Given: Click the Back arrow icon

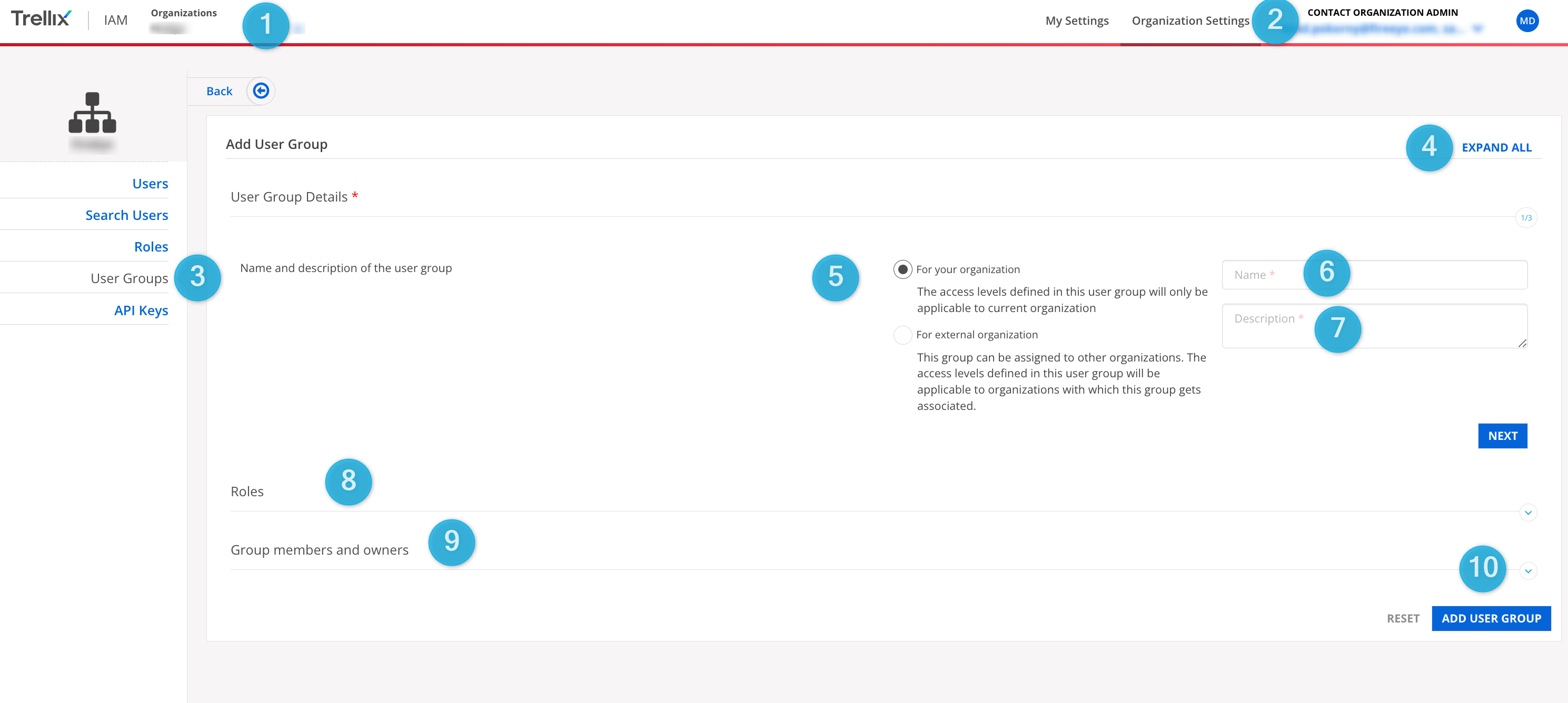Looking at the screenshot, I should click(261, 91).
